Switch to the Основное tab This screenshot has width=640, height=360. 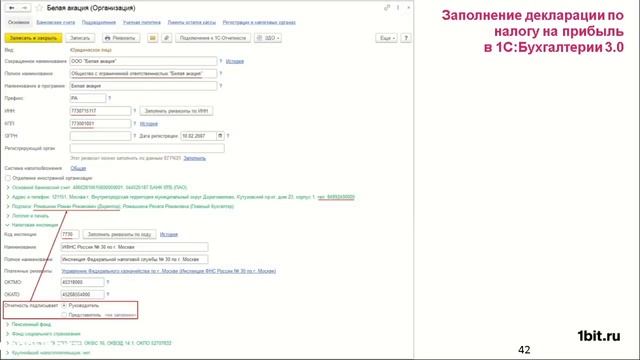(19, 22)
